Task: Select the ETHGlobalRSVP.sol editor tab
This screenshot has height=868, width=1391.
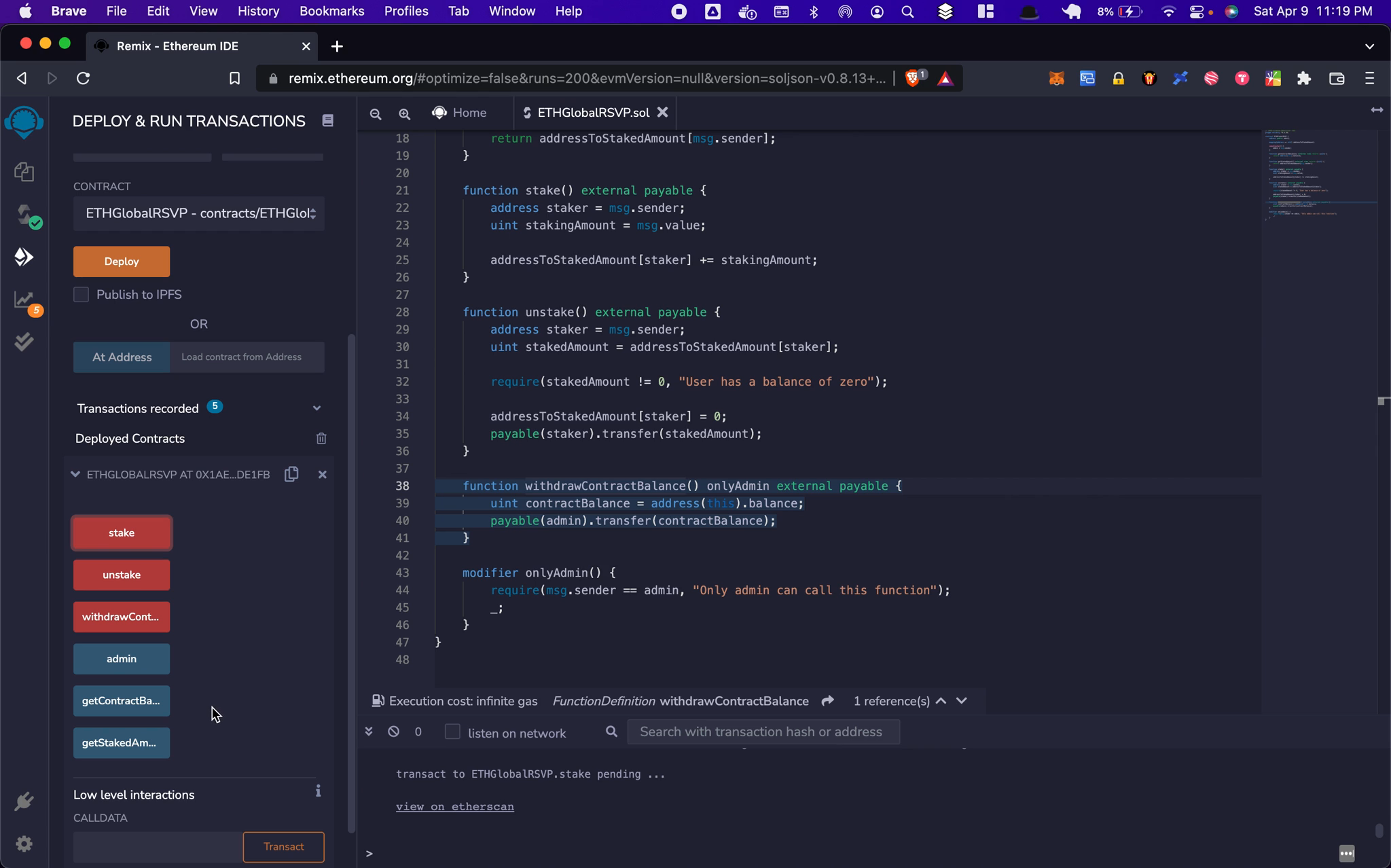Action: pos(593,112)
